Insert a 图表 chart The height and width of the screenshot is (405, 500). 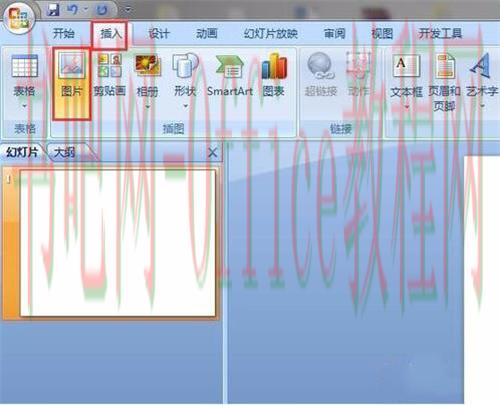point(273,76)
